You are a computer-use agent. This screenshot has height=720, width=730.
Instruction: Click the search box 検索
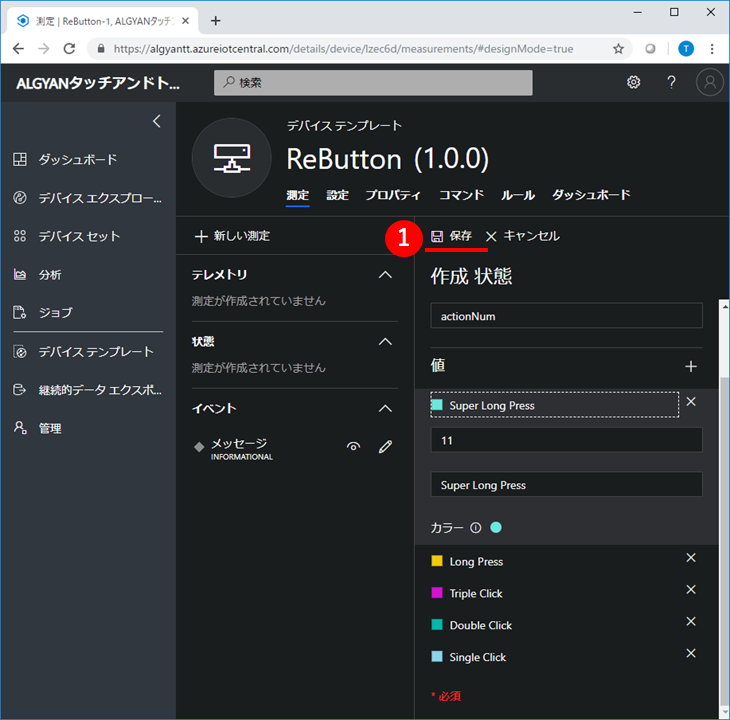pyautogui.click(x=373, y=83)
